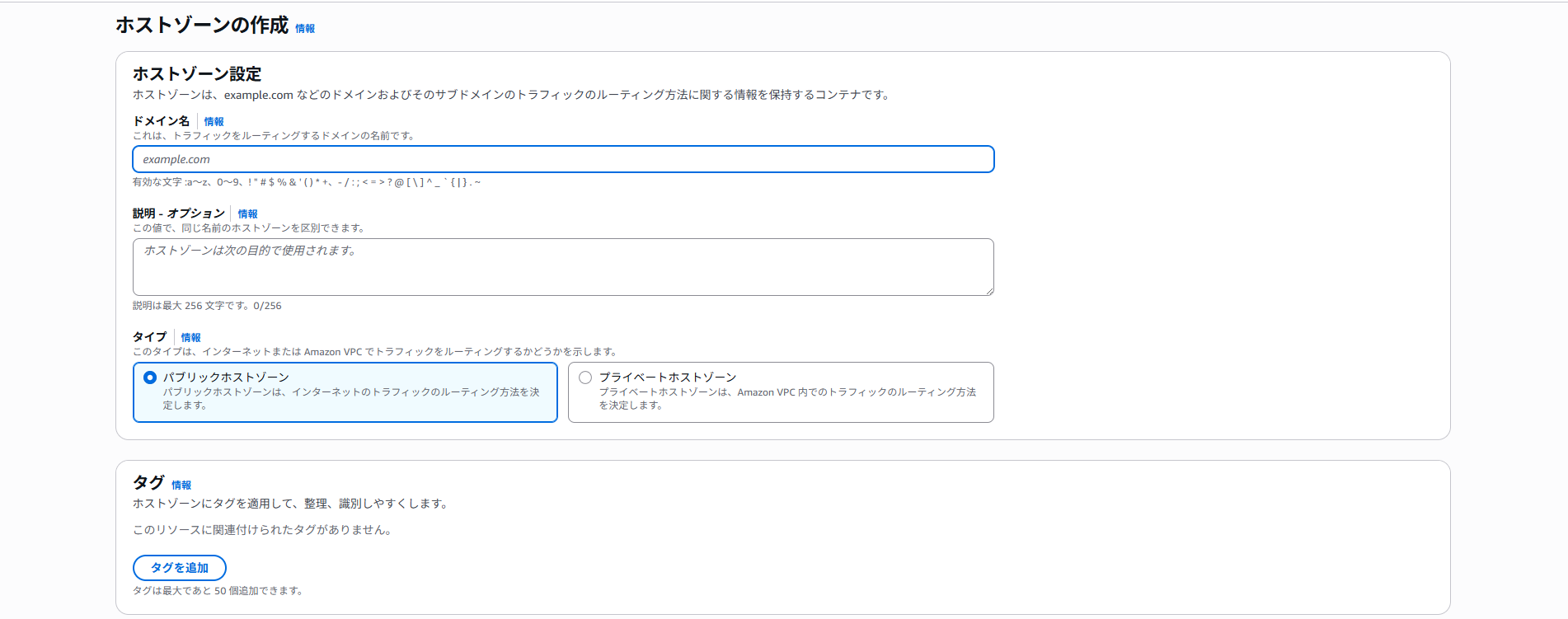Click the private hosted zone description text
The width and height of the screenshot is (1568, 619).
(786, 398)
